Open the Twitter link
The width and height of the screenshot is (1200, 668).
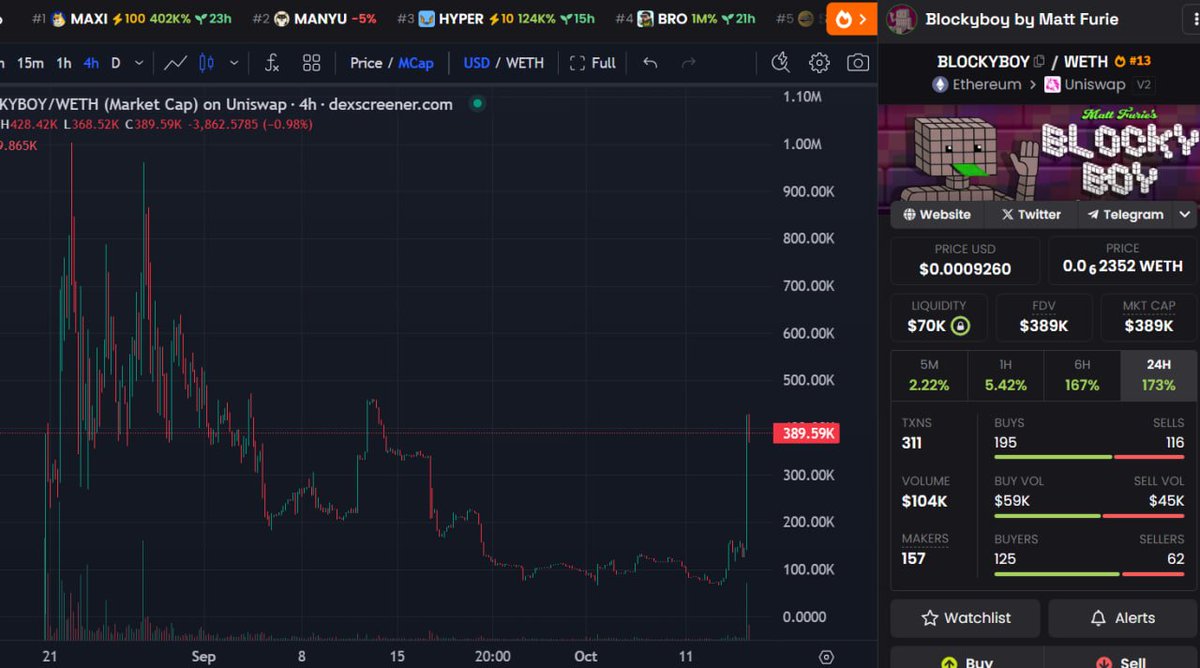point(1031,214)
